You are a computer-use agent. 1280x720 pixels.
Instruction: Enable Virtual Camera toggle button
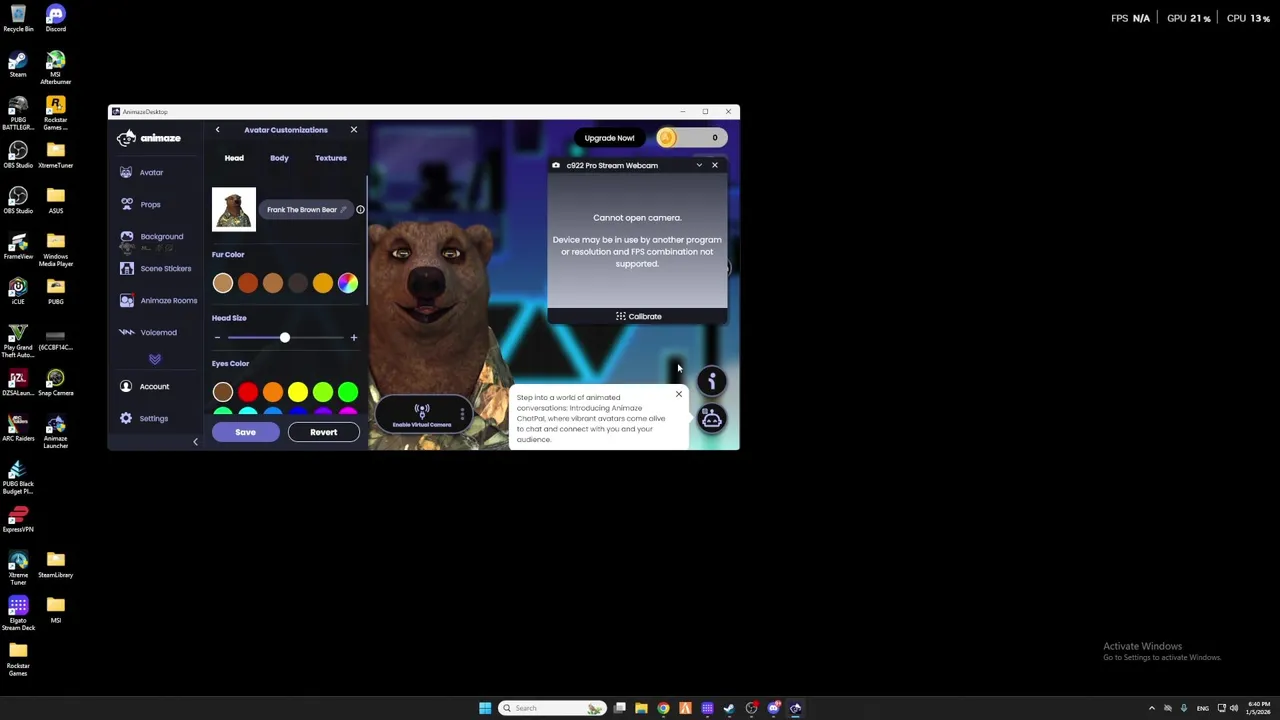click(422, 416)
